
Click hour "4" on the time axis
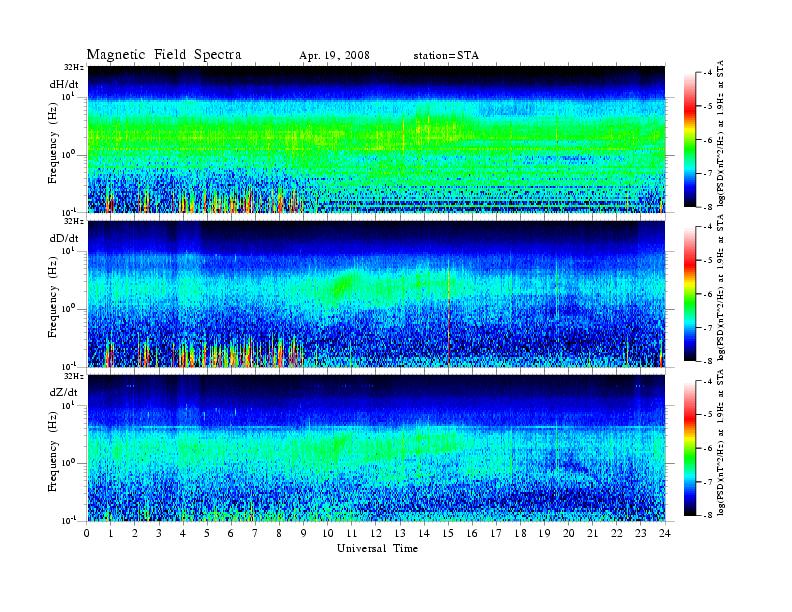183,533
